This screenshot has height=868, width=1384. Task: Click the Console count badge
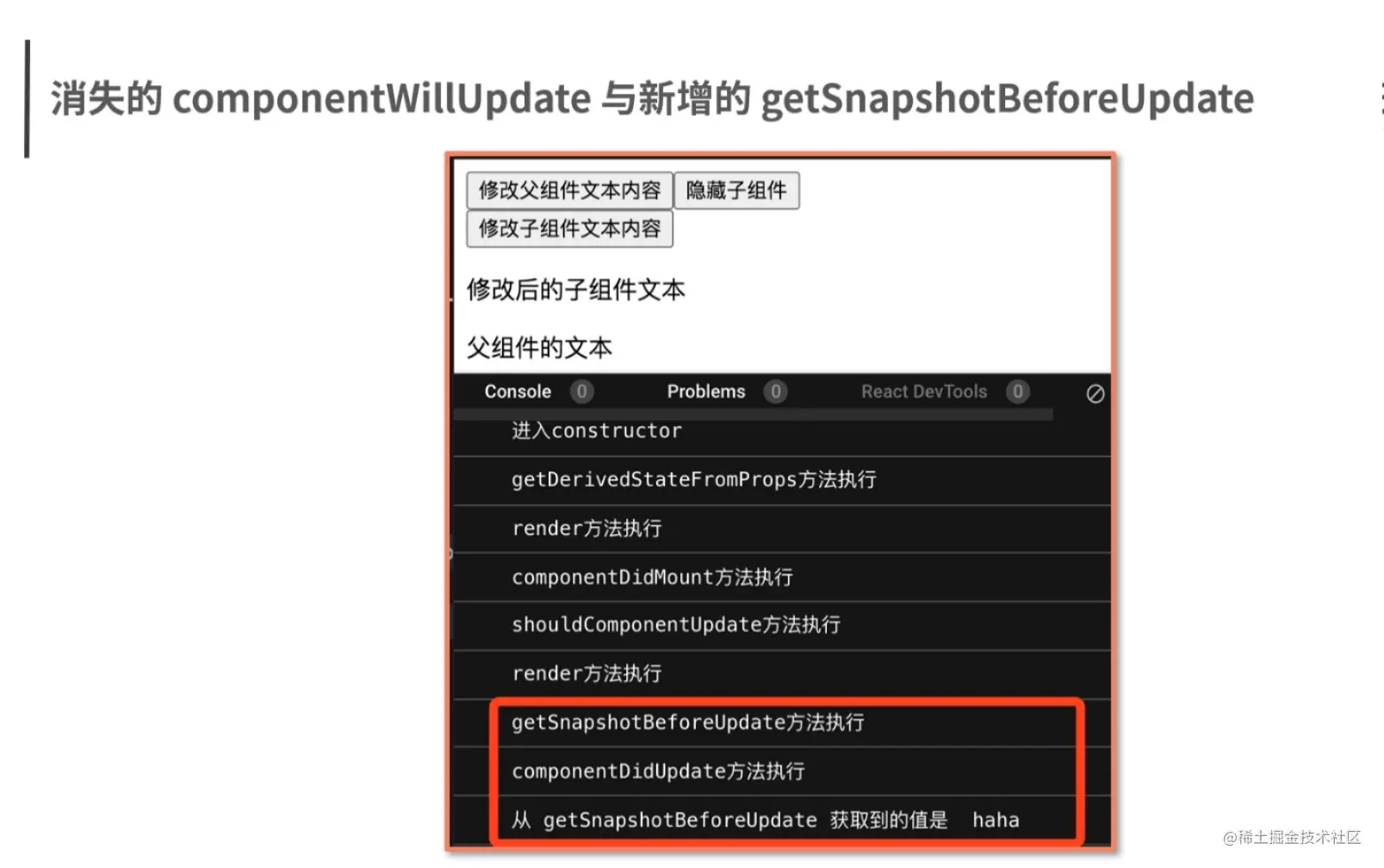tap(581, 392)
